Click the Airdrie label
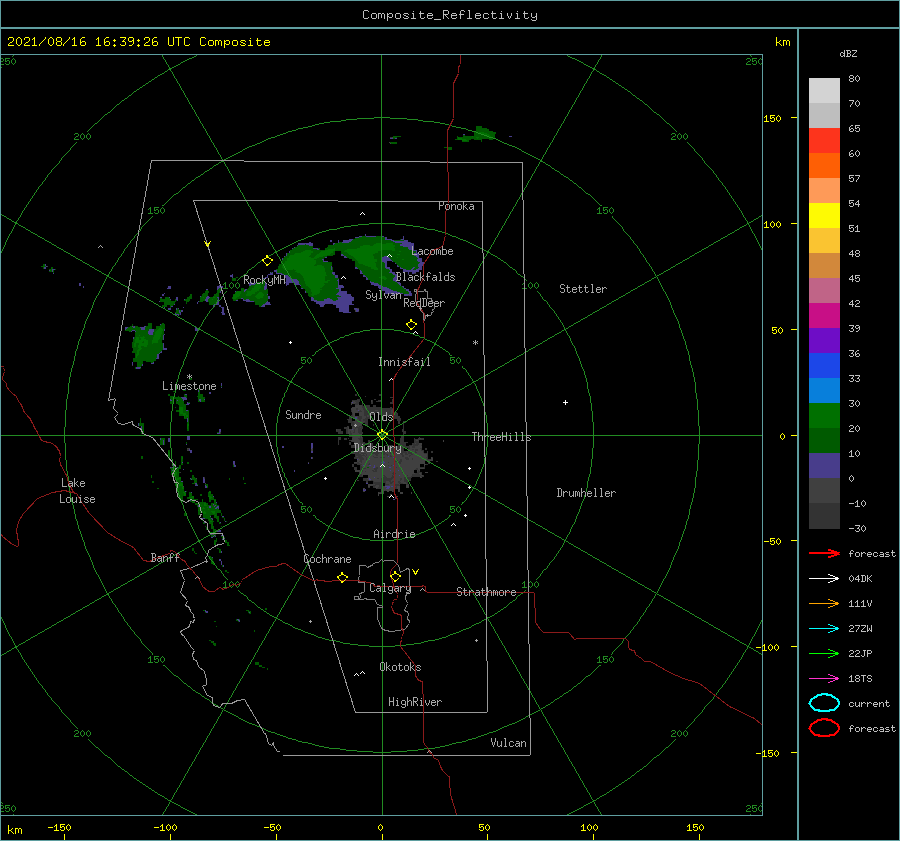 [x=394, y=534]
